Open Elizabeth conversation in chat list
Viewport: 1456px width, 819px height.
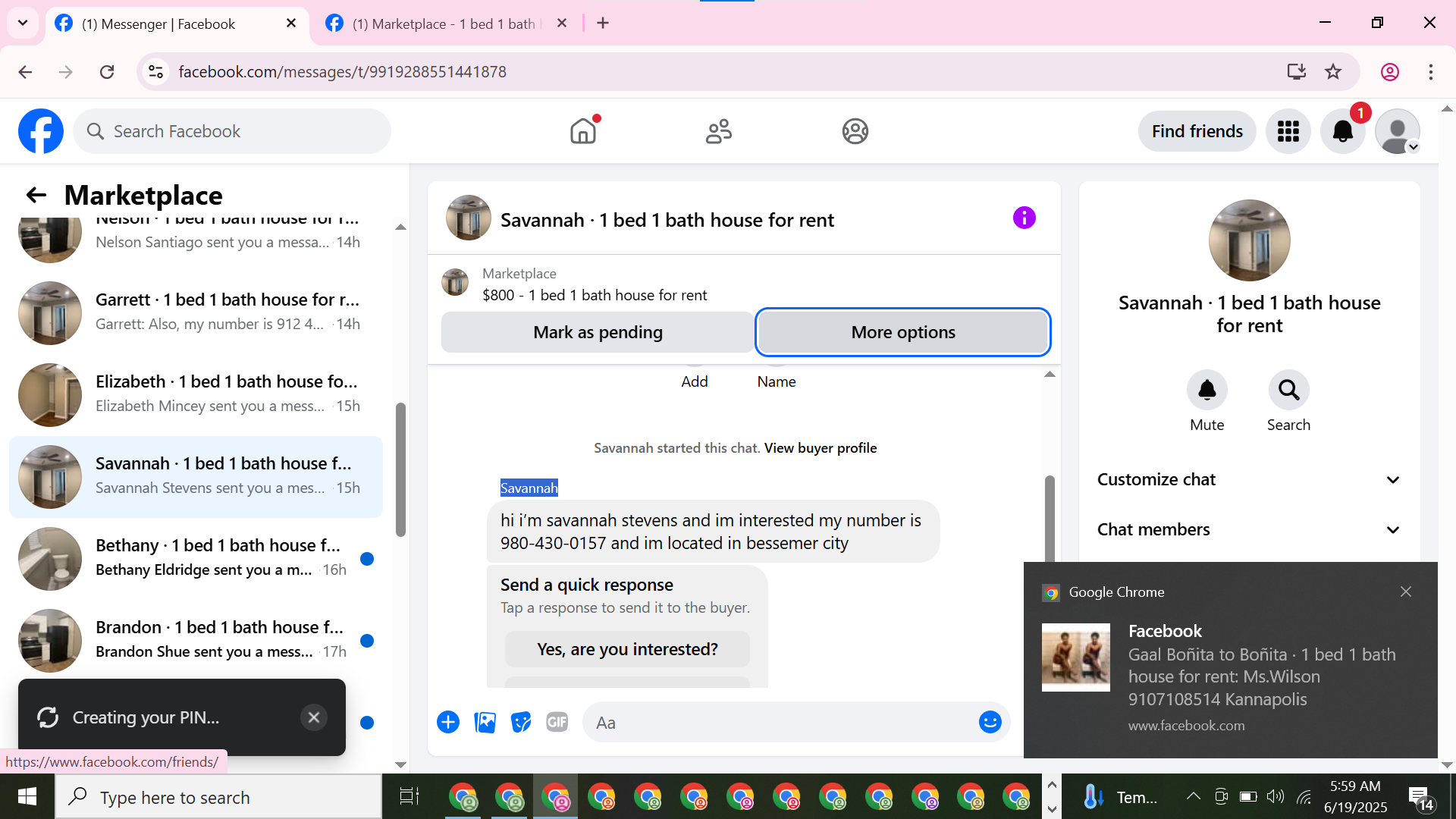click(196, 394)
